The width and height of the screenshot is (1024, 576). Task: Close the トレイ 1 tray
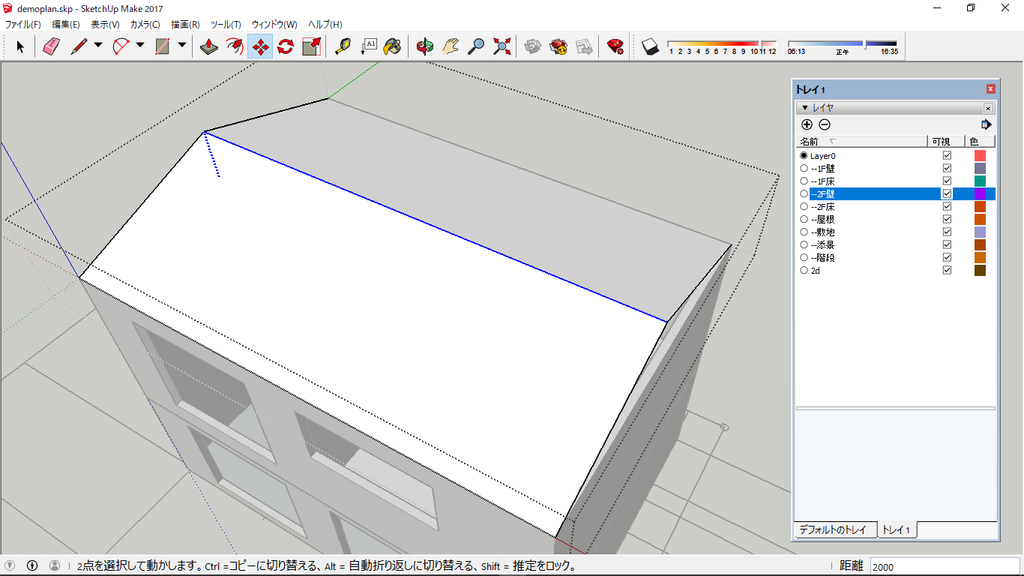tap(991, 89)
